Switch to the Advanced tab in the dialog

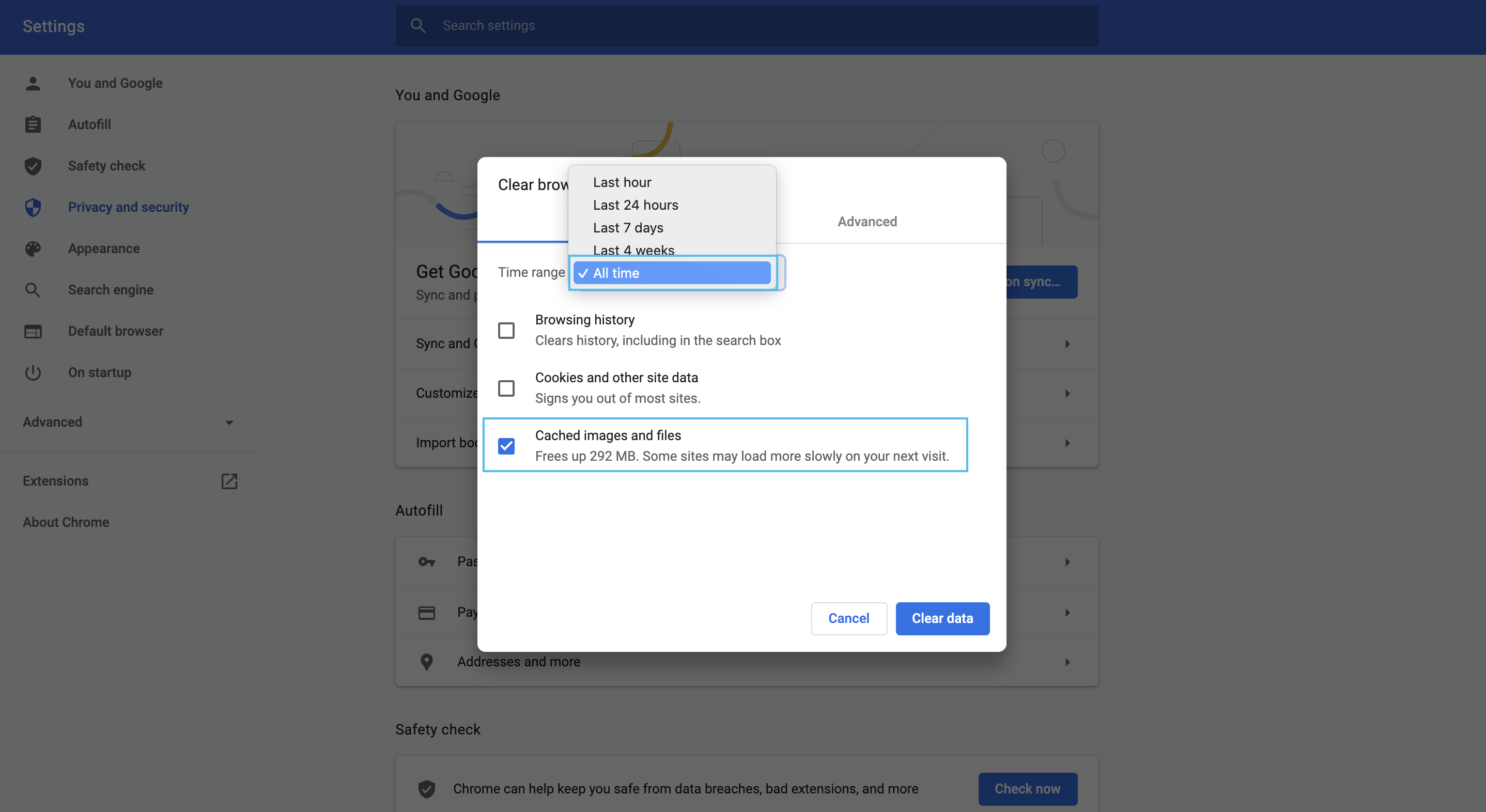[x=867, y=222]
